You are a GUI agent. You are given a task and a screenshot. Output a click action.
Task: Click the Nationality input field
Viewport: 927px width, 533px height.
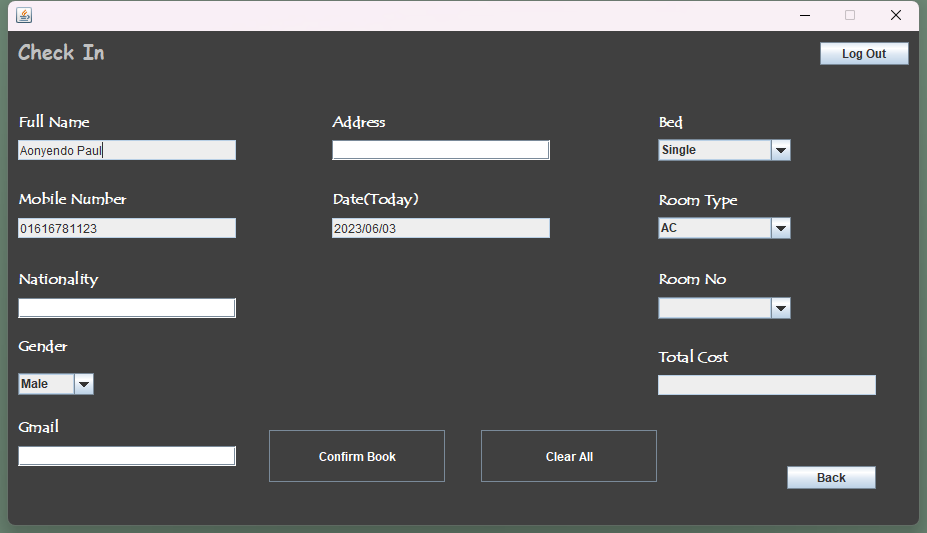(x=127, y=308)
